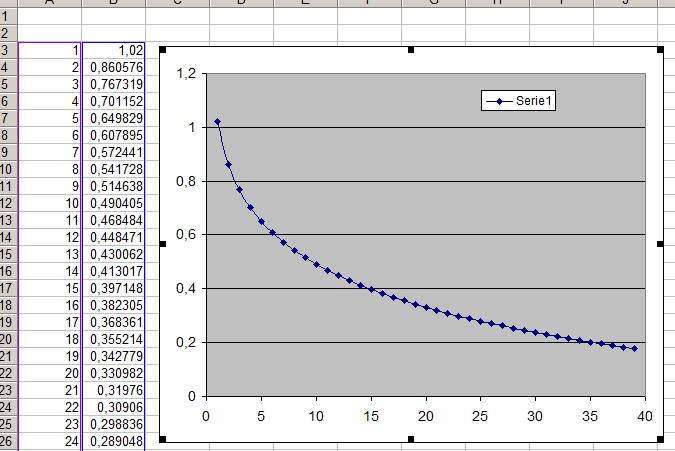Select cell with value 0,490405

click(114, 203)
